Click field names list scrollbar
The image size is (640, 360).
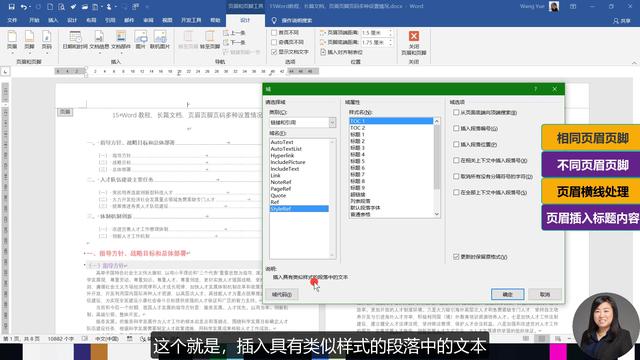click(332, 198)
